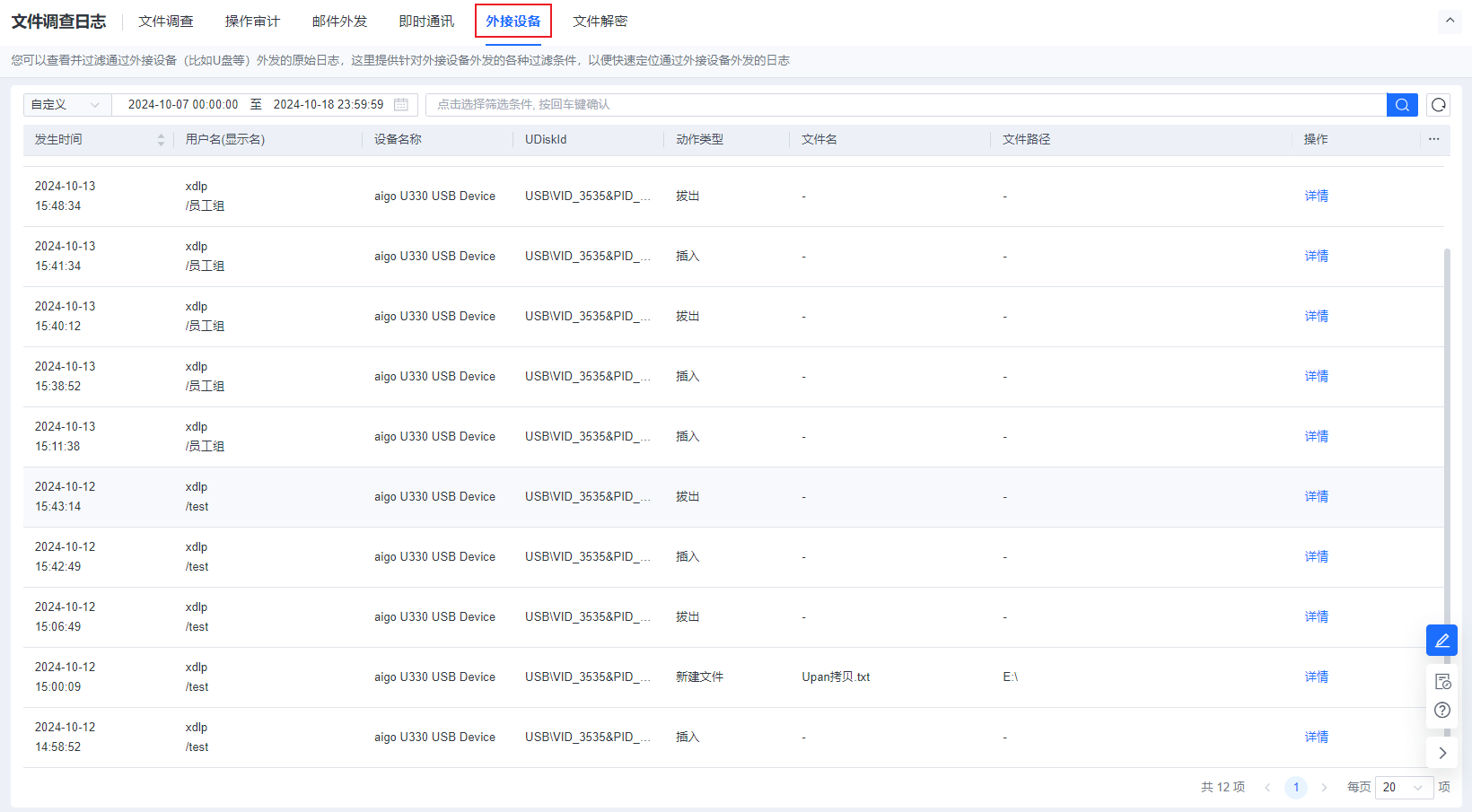Expand the side panel right-arrow button

coord(1442,753)
